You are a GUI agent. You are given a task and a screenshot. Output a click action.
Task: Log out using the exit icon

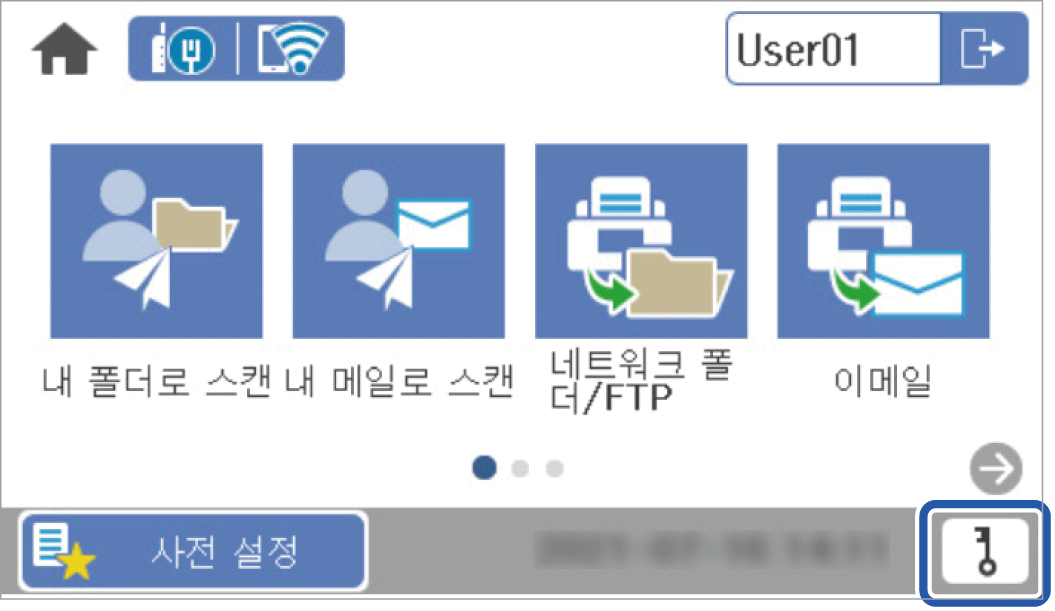(x=984, y=48)
